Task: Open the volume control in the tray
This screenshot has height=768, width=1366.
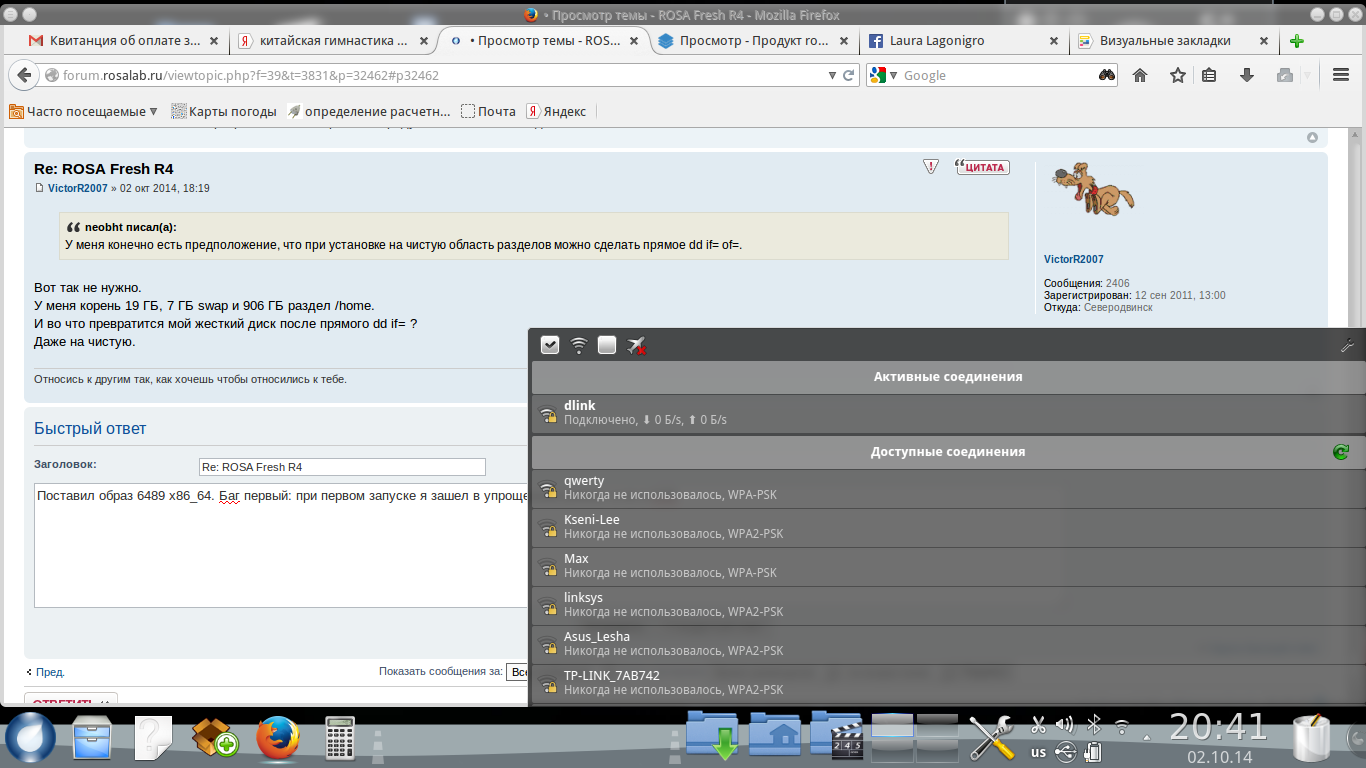Action: pyautogui.click(x=1065, y=725)
